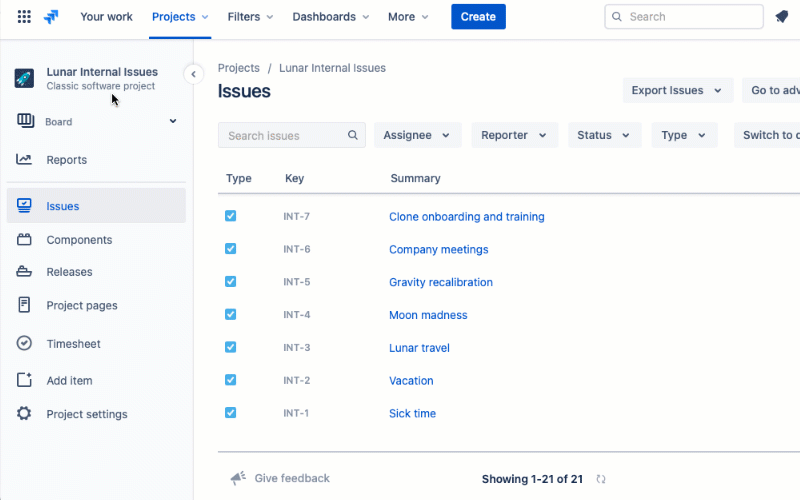Open the Assignee filter dropdown
This screenshot has width=800, height=500.
point(417,135)
